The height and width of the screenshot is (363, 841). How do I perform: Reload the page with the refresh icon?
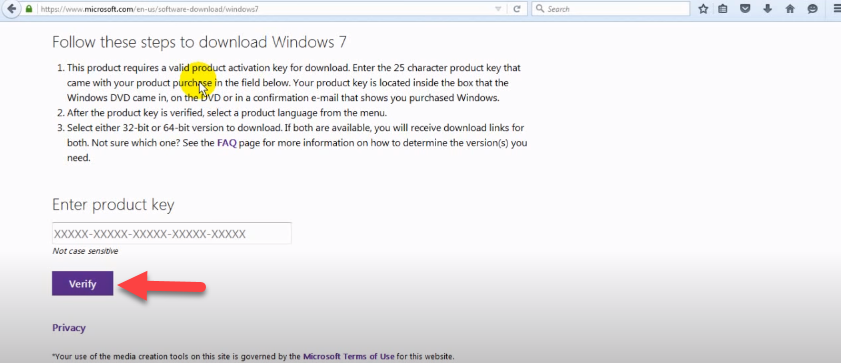517,9
